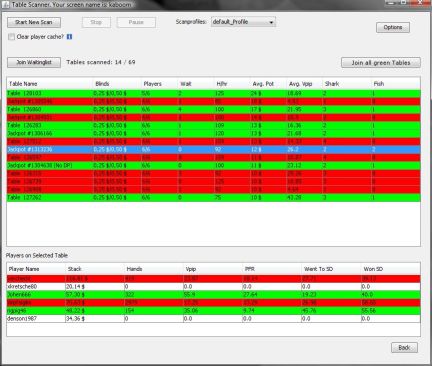Select the Table 126283 row

(213, 125)
